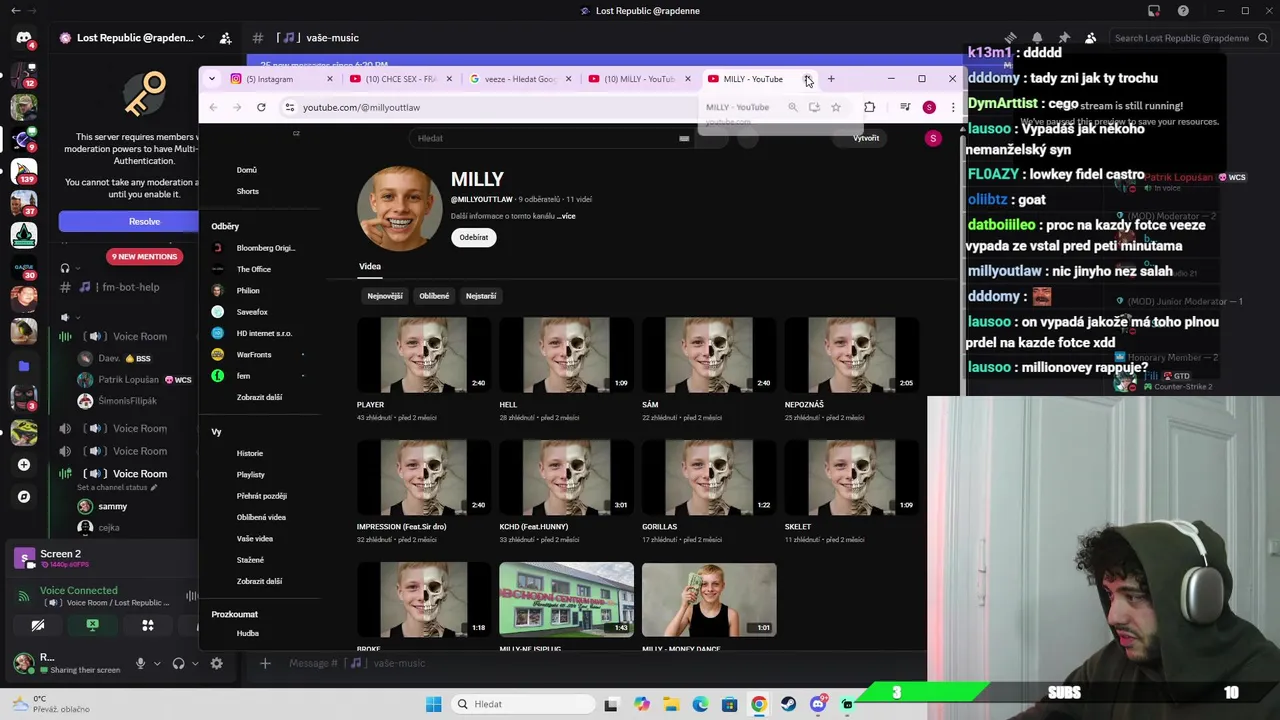
Task: Add a server with plus icon
Action: pos(24,464)
